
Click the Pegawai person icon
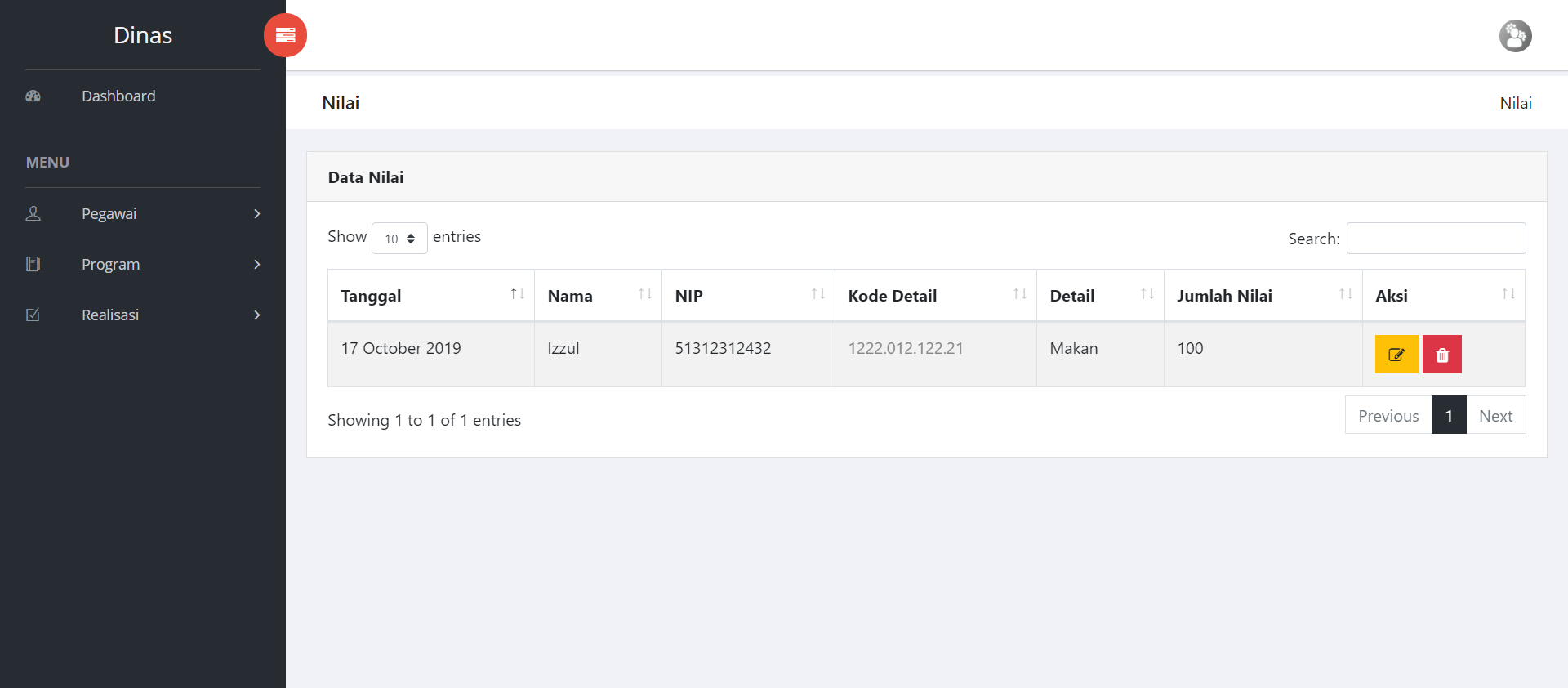point(33,214)
